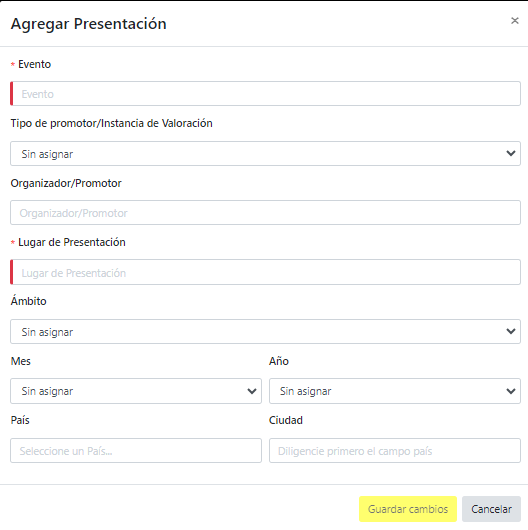
Task: Click the Evento field label
Action: [x=34, y=64]
